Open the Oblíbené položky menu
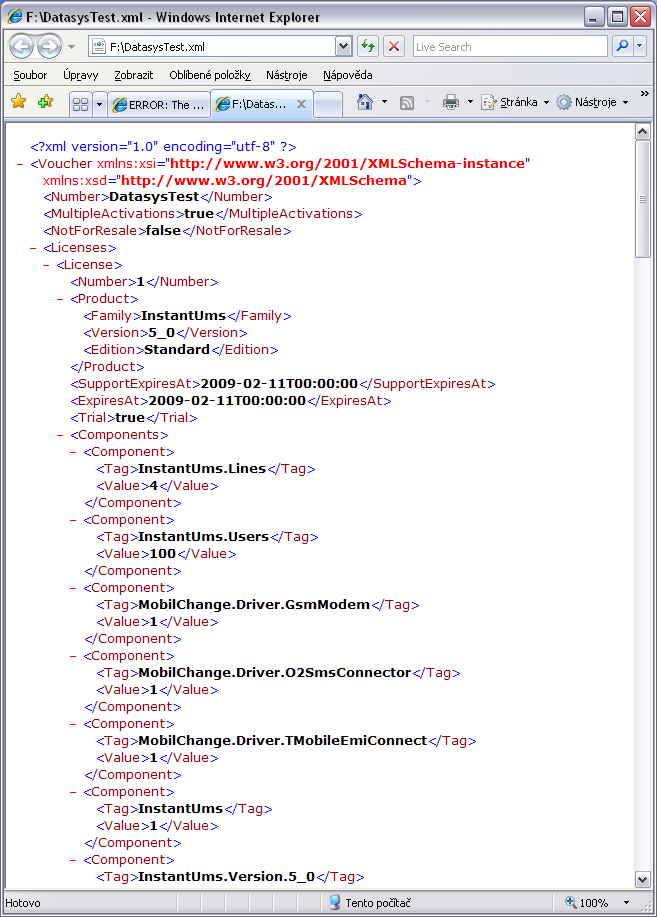The width and height of the screenshot is (657, 917). click(x=209, y=75)
